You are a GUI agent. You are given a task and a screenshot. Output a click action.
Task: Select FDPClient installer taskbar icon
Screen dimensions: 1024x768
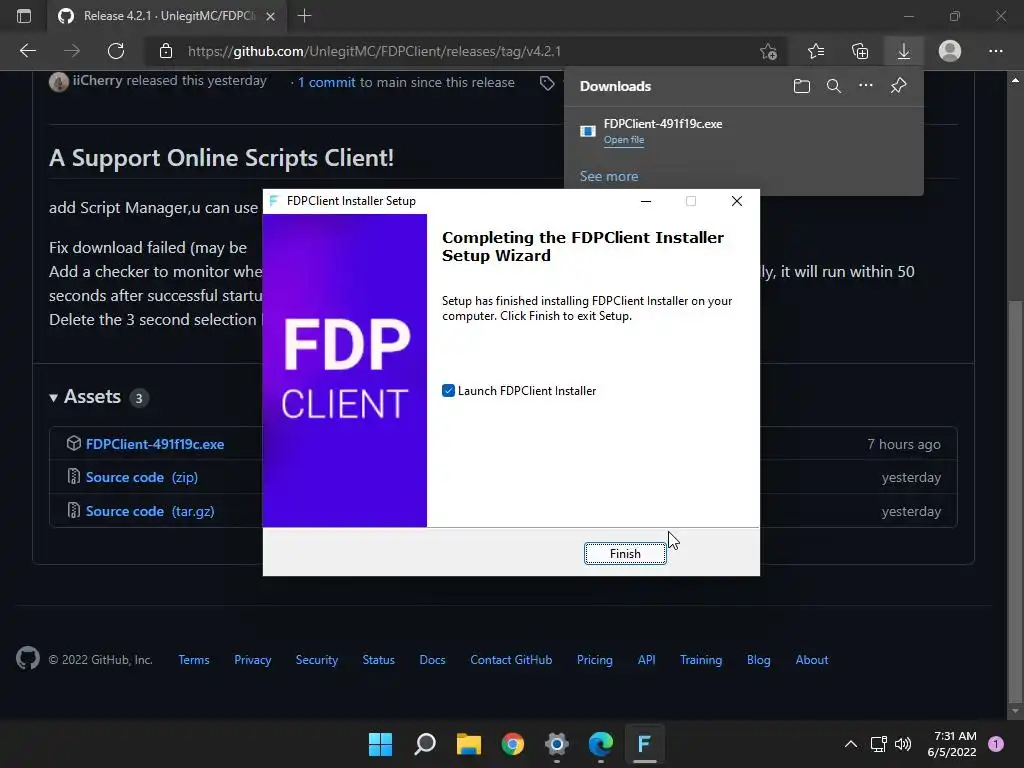[x=644, y=744]
